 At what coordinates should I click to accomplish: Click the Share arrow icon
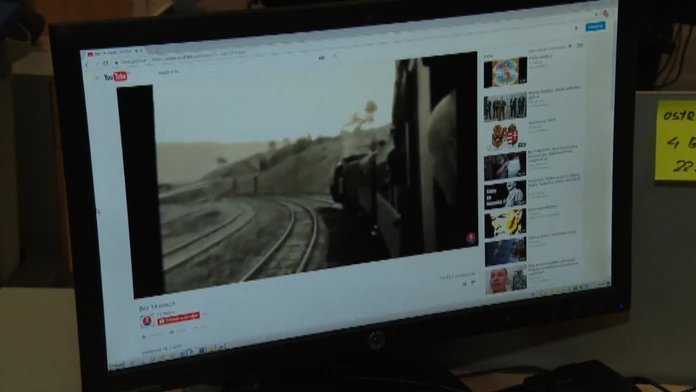(x=172, y=332)
